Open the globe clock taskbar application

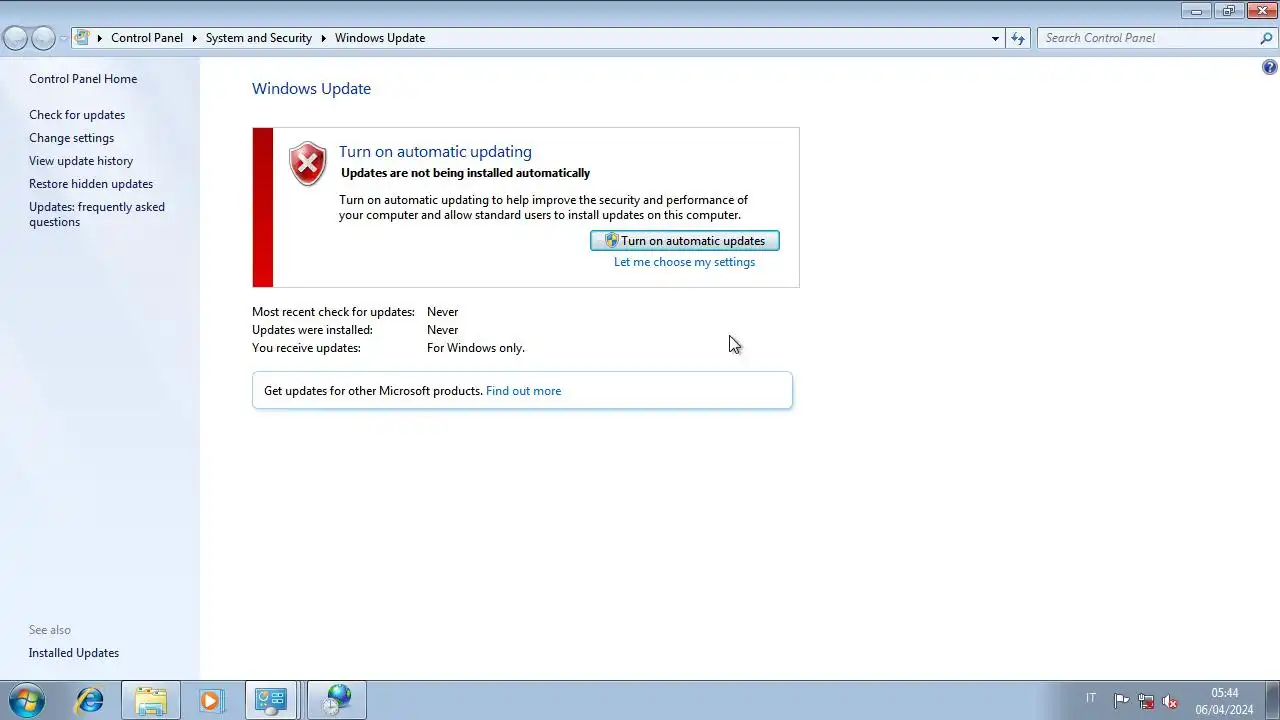(x=337, y=700)
